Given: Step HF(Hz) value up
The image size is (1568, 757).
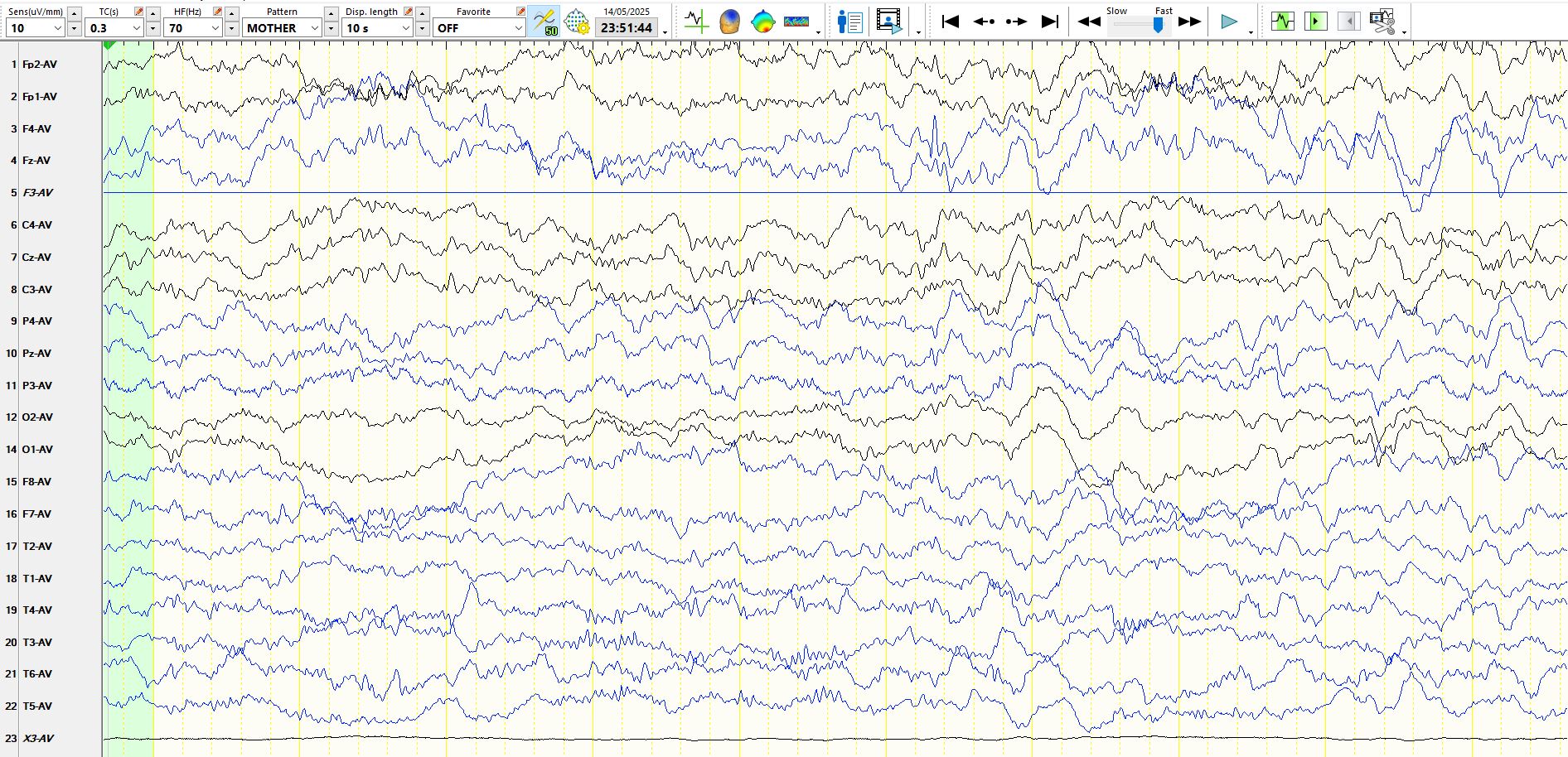Looking at the screenshot, I should click(232, 13).
